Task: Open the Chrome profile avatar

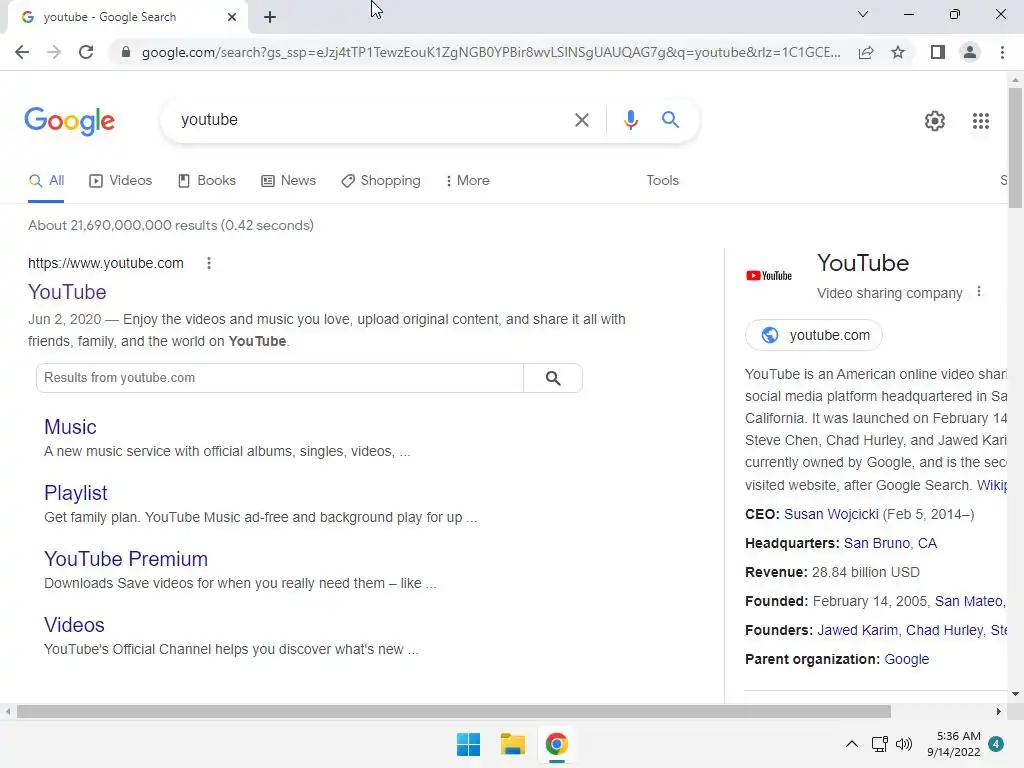Action: pos(970,52)
